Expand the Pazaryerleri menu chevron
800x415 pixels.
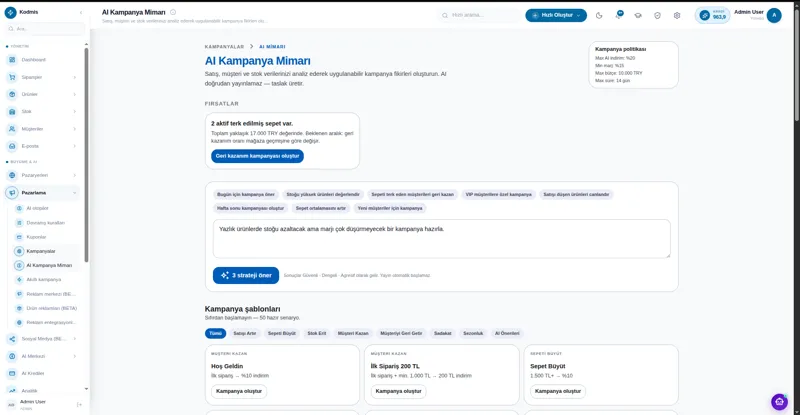[x=74, y=176]
